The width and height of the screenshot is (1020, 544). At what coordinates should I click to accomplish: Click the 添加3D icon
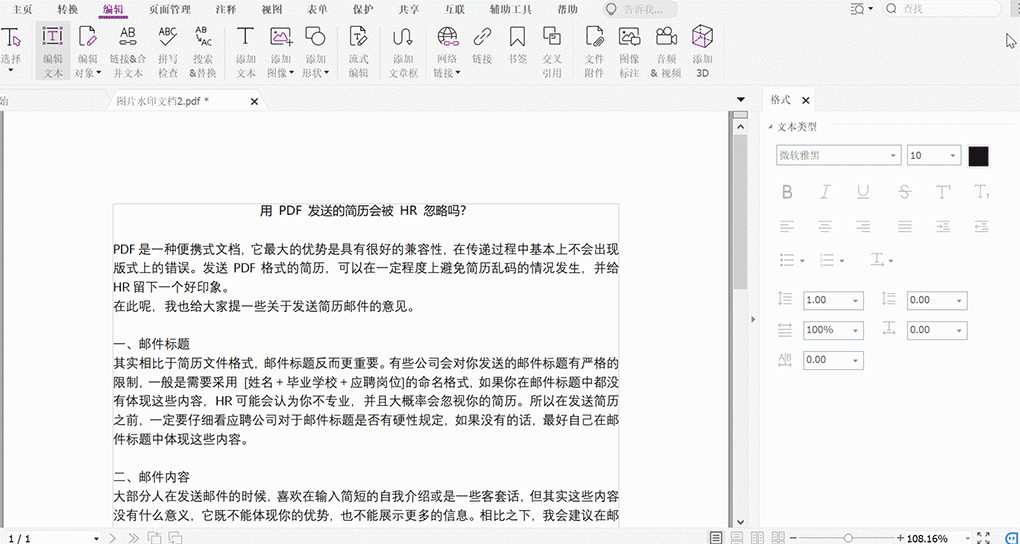click(702, 37)
